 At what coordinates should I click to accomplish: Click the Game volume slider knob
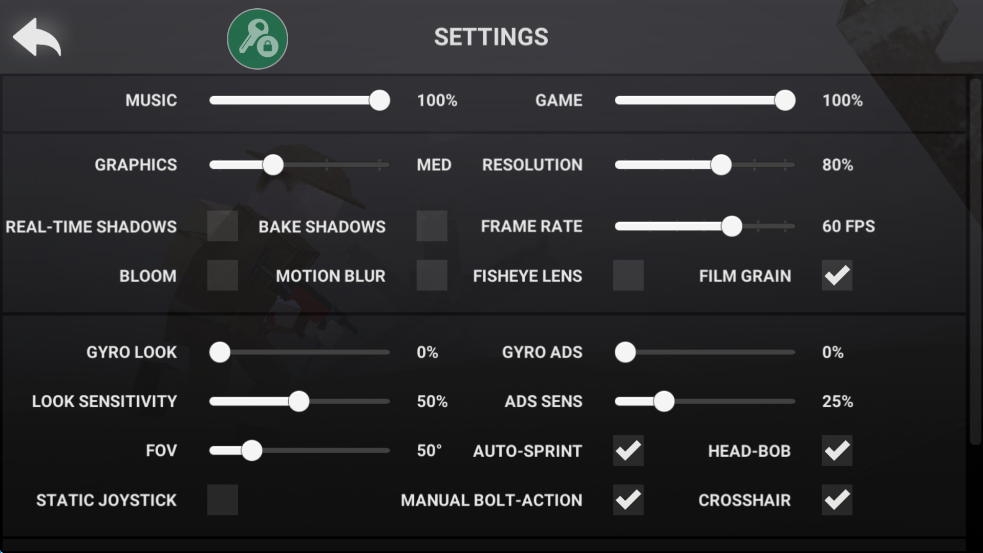coord(785,100)
